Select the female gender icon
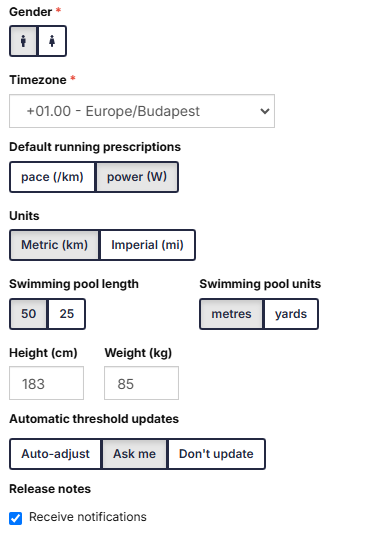 tap(52, 41)
